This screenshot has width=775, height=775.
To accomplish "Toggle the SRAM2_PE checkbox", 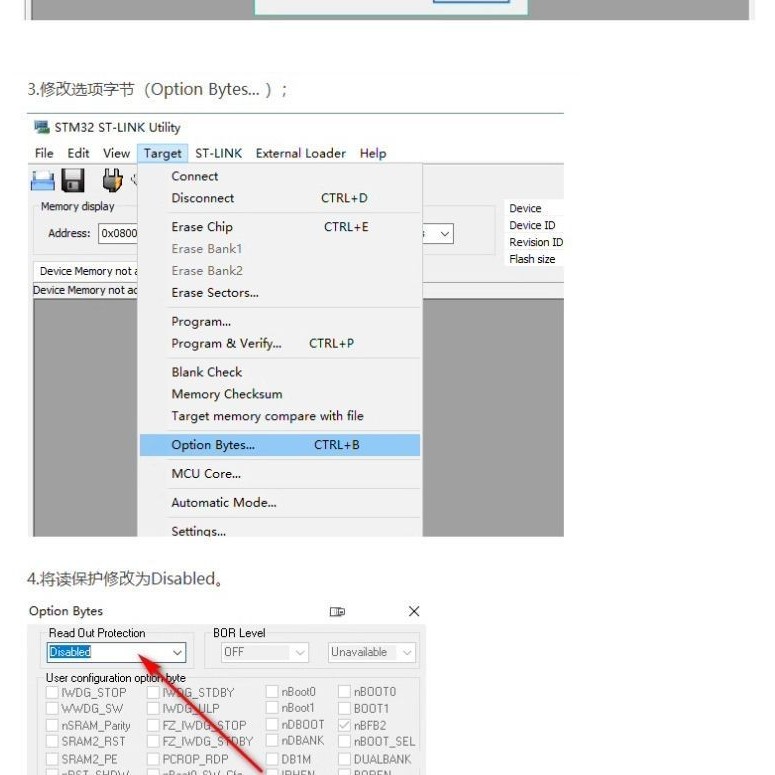I will (x=52, y=759).
